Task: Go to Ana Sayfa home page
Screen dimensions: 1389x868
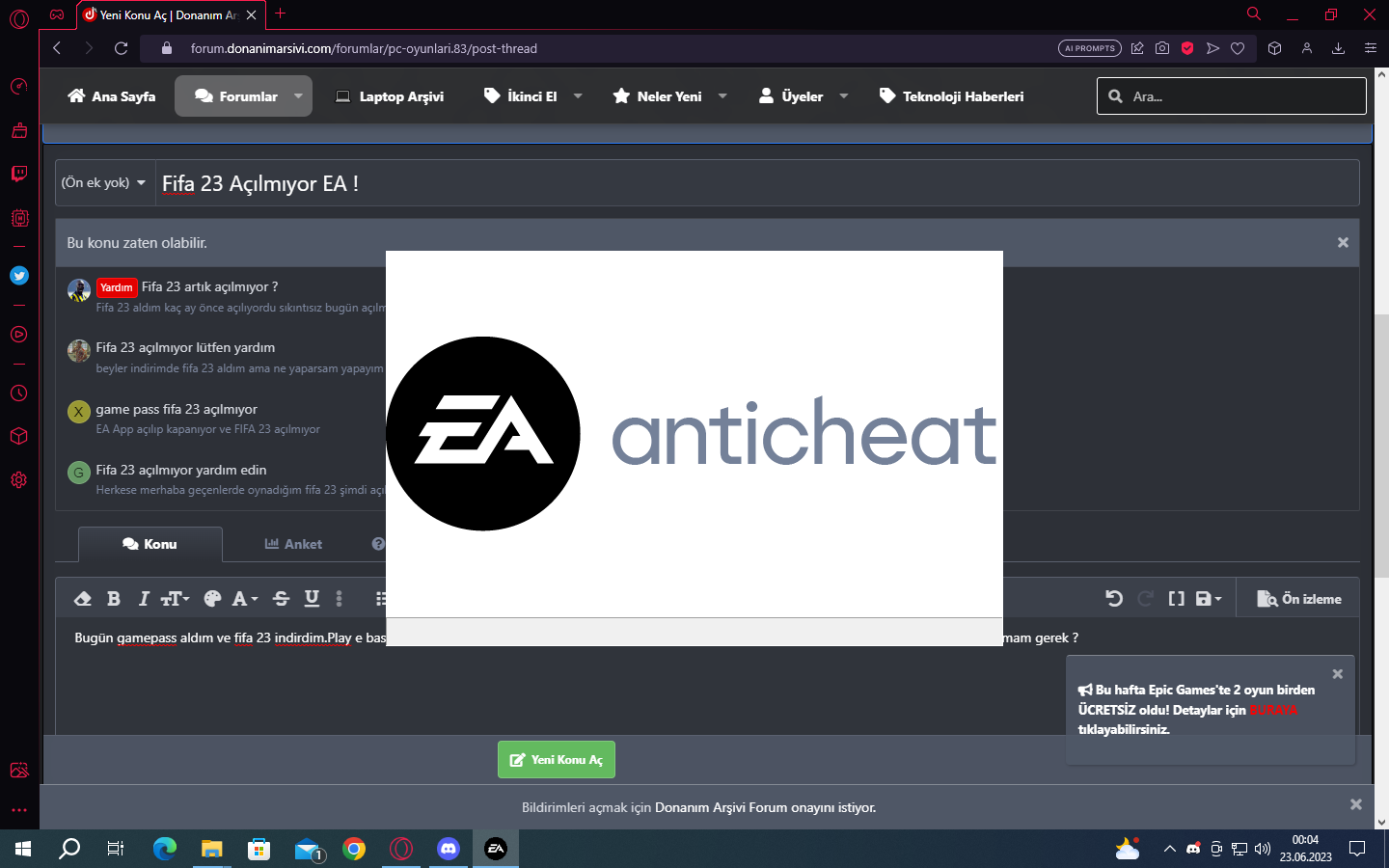Action: (x=112, y=96)
